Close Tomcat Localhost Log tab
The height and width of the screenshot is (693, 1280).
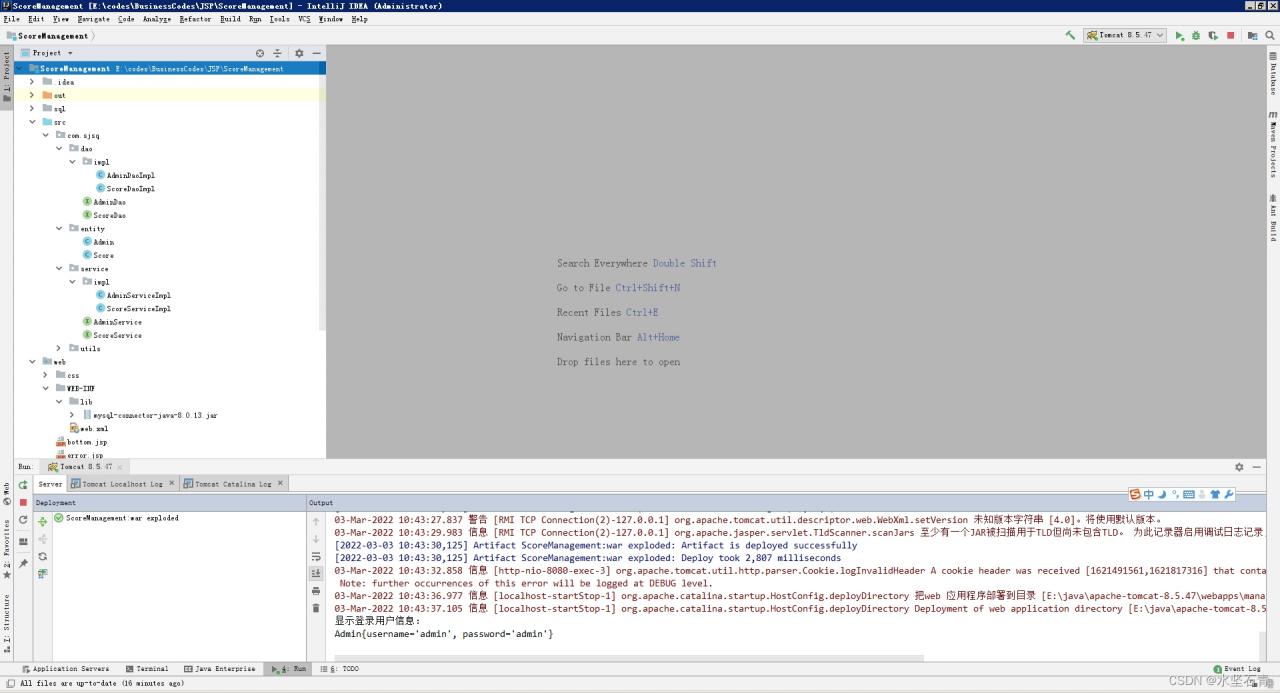(172, 483)
